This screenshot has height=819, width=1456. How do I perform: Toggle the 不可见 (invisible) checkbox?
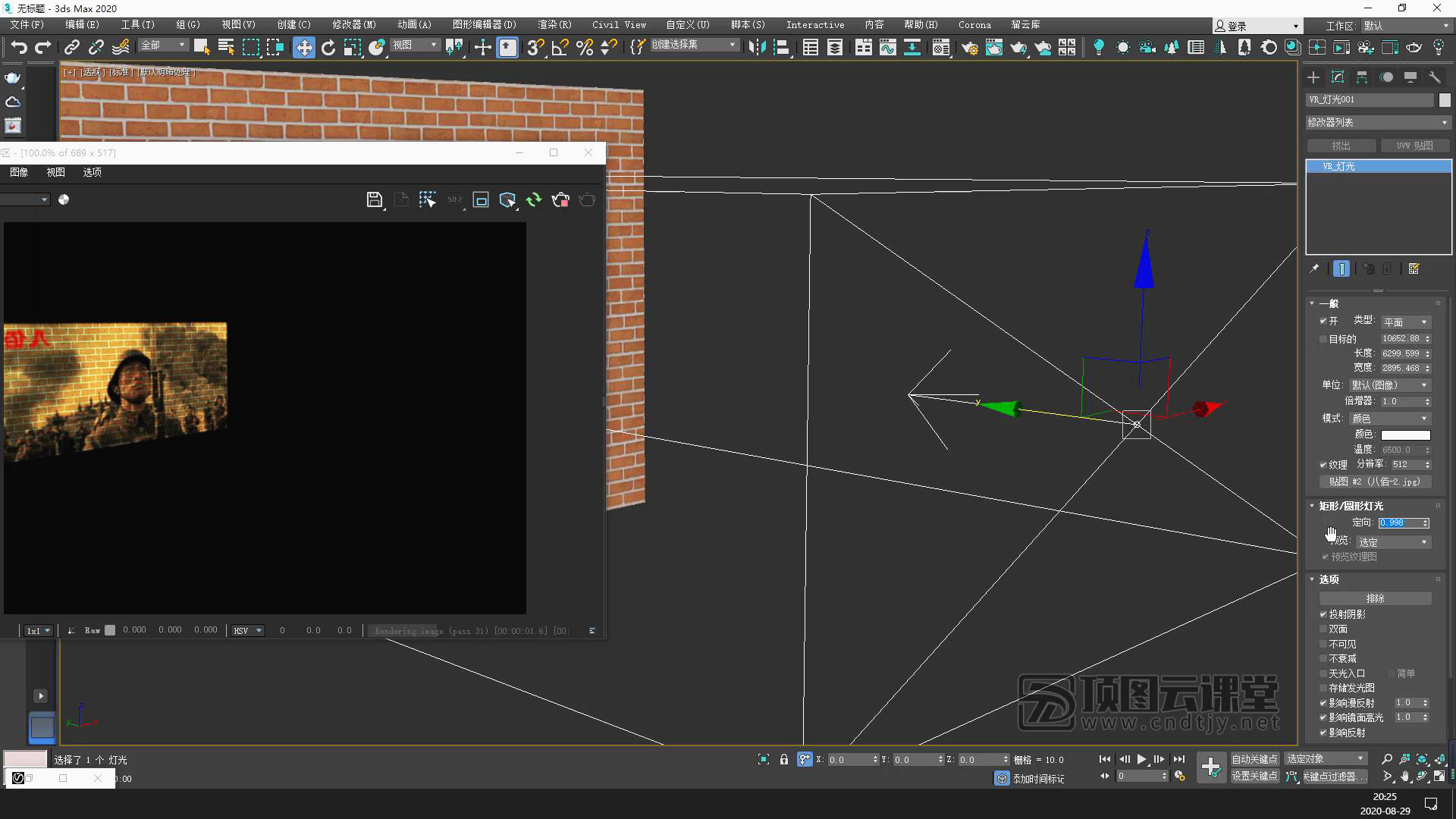pyautogui.click(x=1323, y=644)
